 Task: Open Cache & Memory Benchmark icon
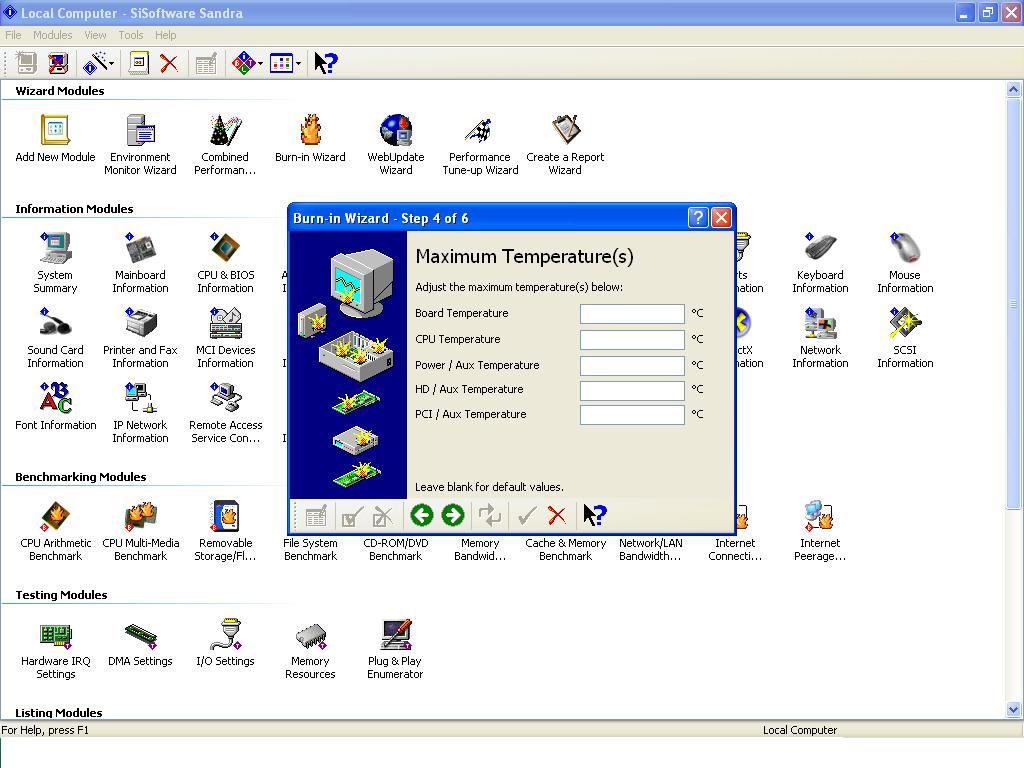tap(566, 549)
